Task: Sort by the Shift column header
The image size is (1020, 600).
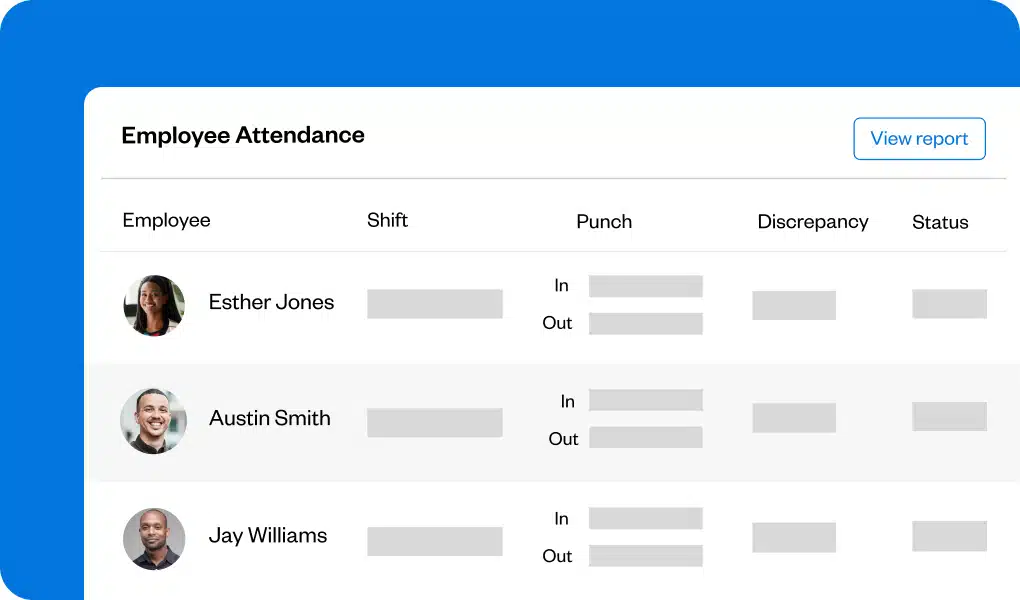Action: point(387,220)
